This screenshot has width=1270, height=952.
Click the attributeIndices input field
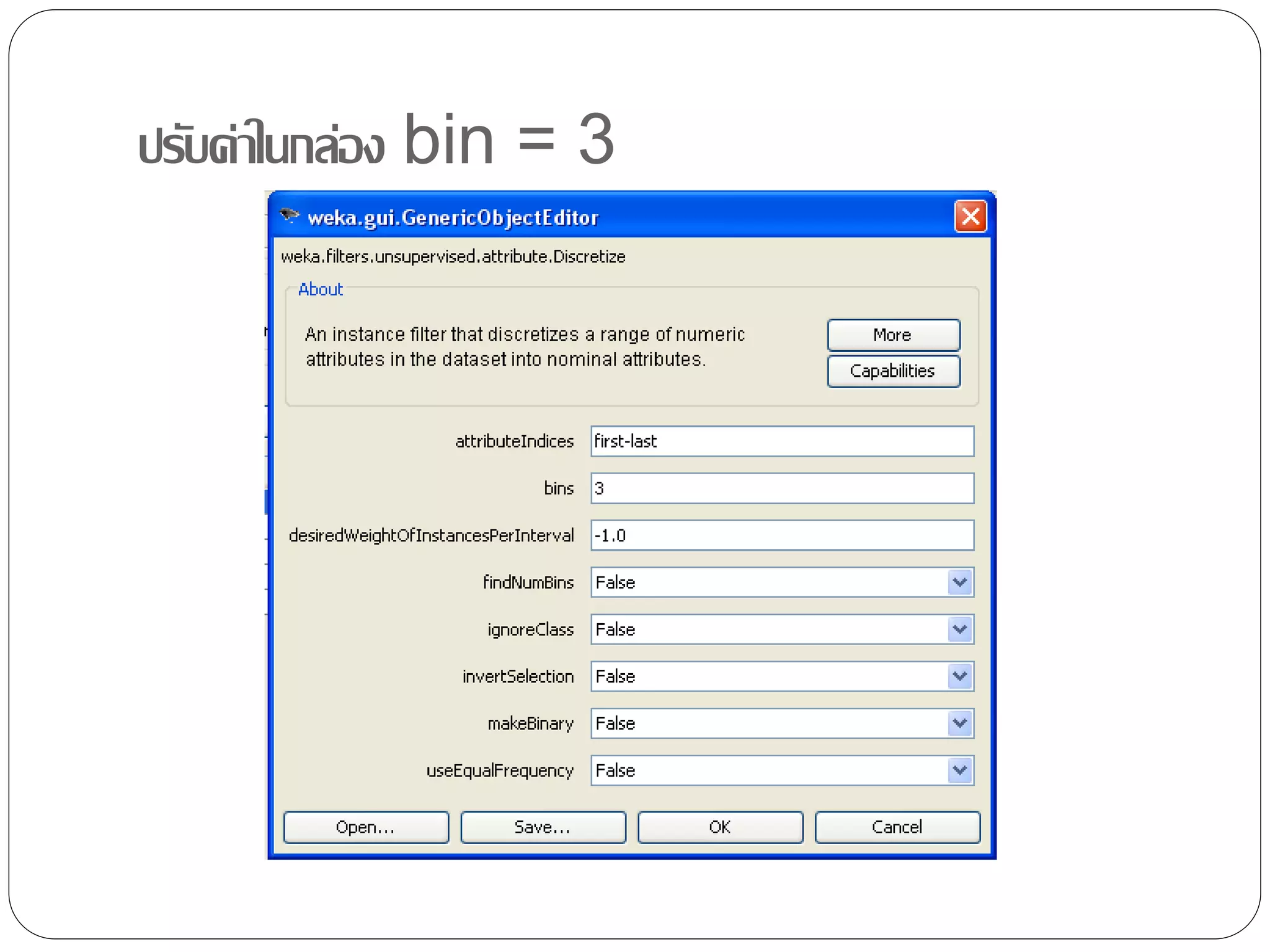pos(782,441)
